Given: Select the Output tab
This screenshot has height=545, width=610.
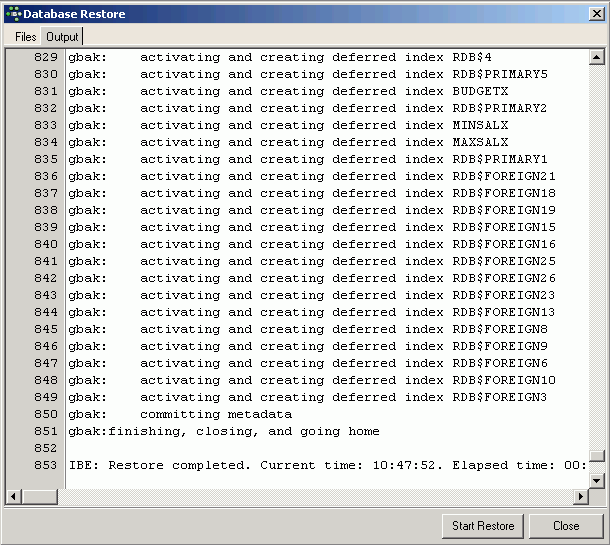Looking at the screenshot, I should pyautogui.click(x=62, y=37).
